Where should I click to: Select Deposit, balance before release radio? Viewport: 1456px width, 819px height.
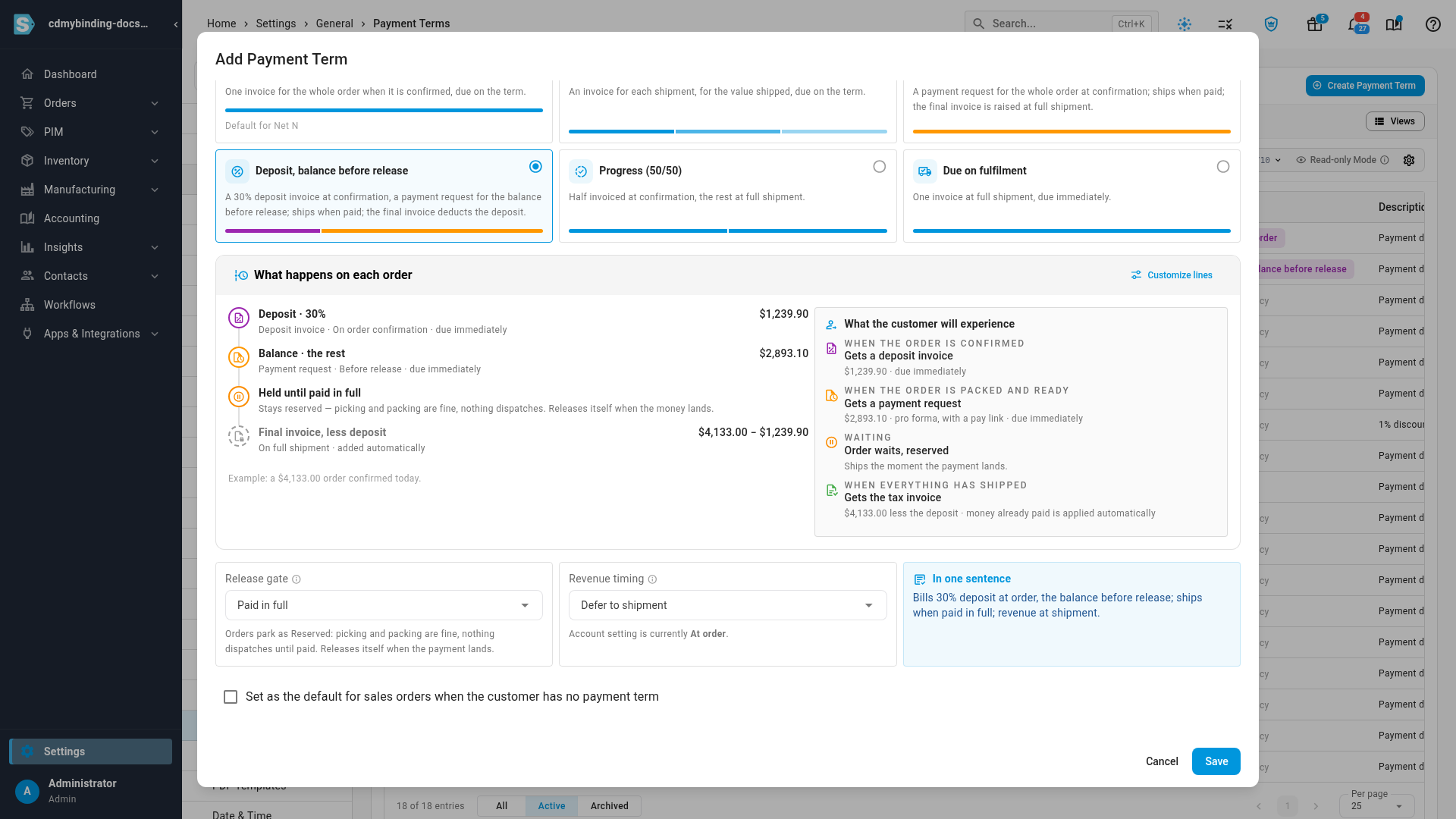click(535, 167)
